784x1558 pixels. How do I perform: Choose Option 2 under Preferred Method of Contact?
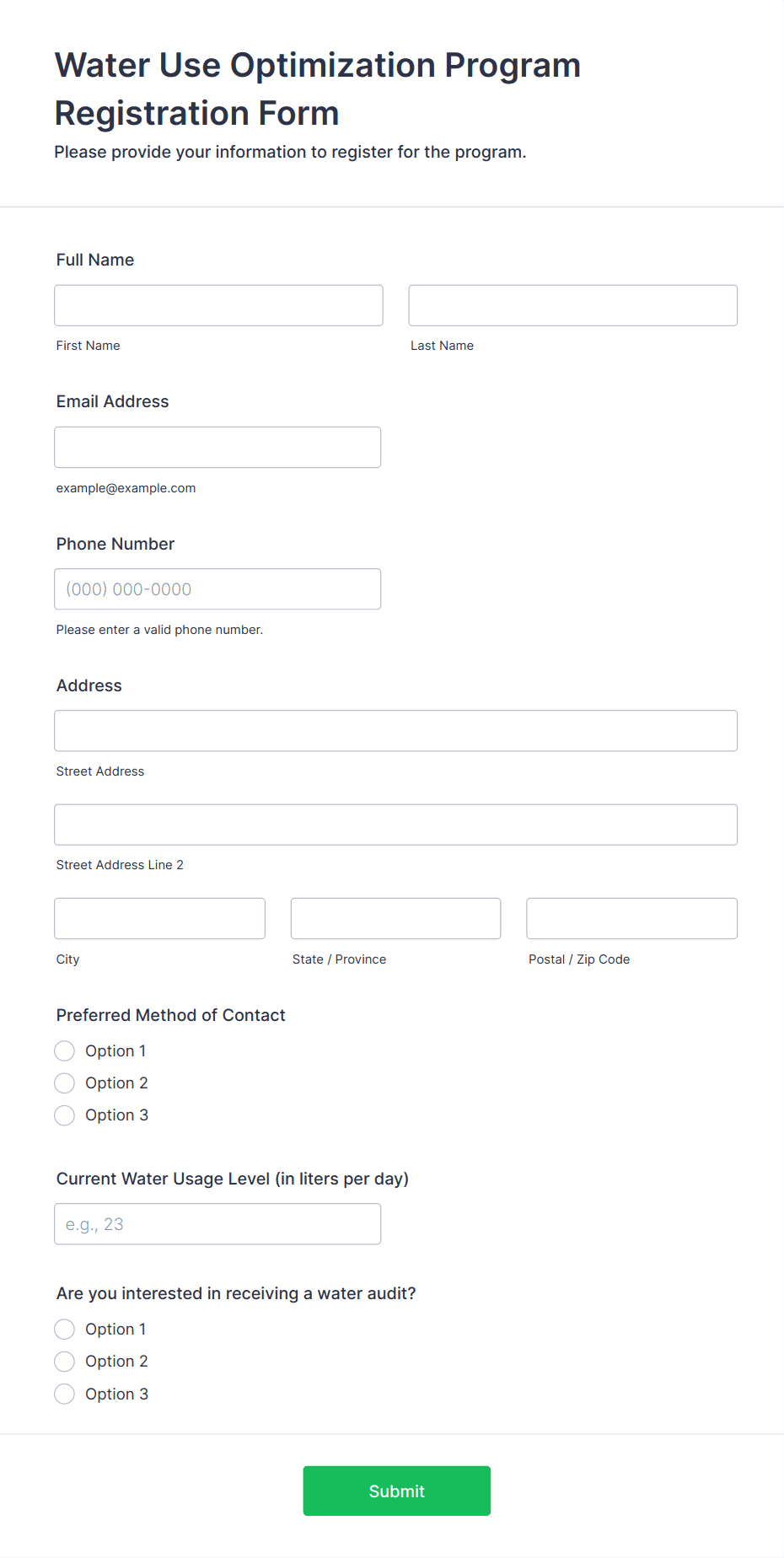coord(65,1083)
